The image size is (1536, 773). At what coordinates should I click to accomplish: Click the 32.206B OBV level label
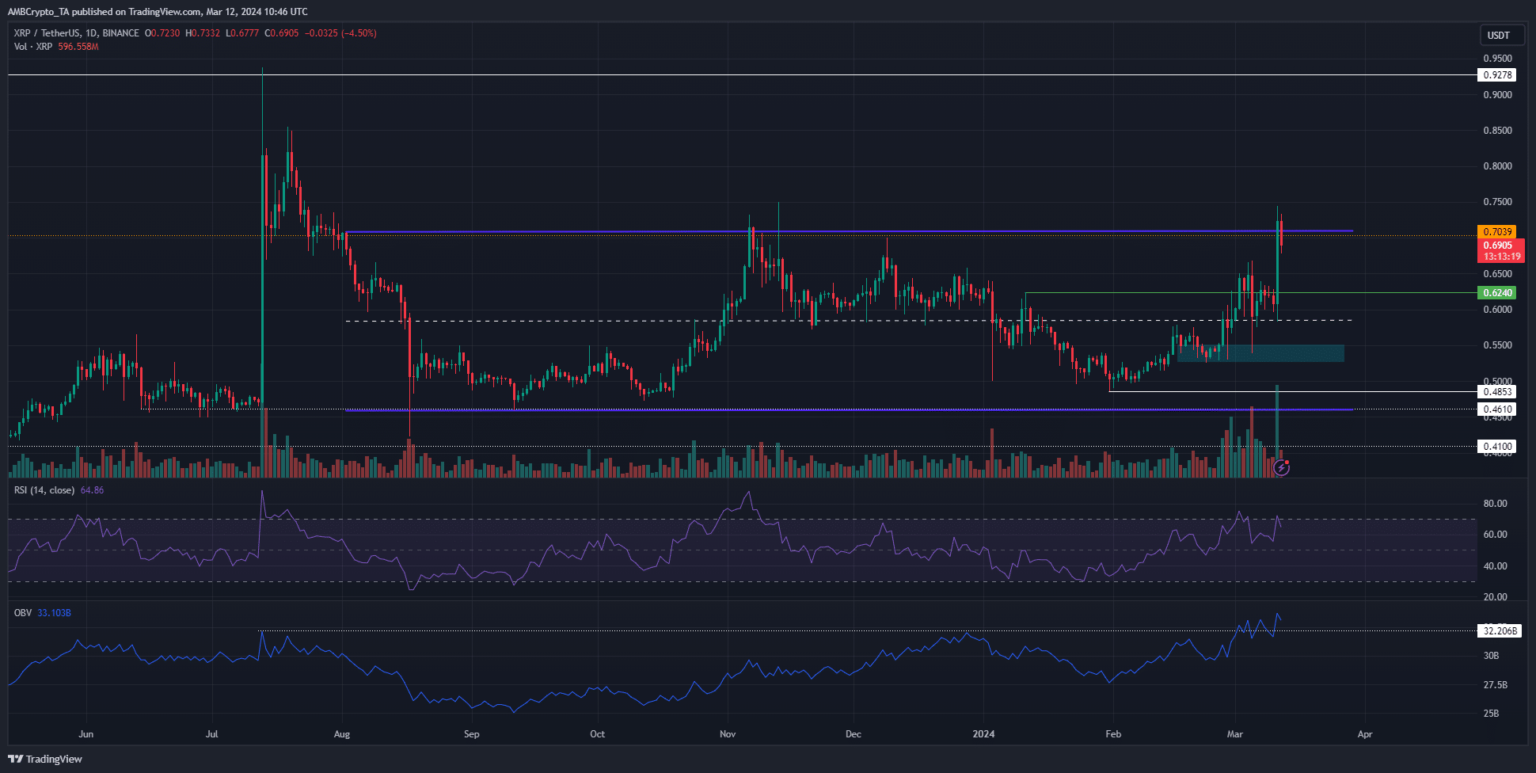1499,631
